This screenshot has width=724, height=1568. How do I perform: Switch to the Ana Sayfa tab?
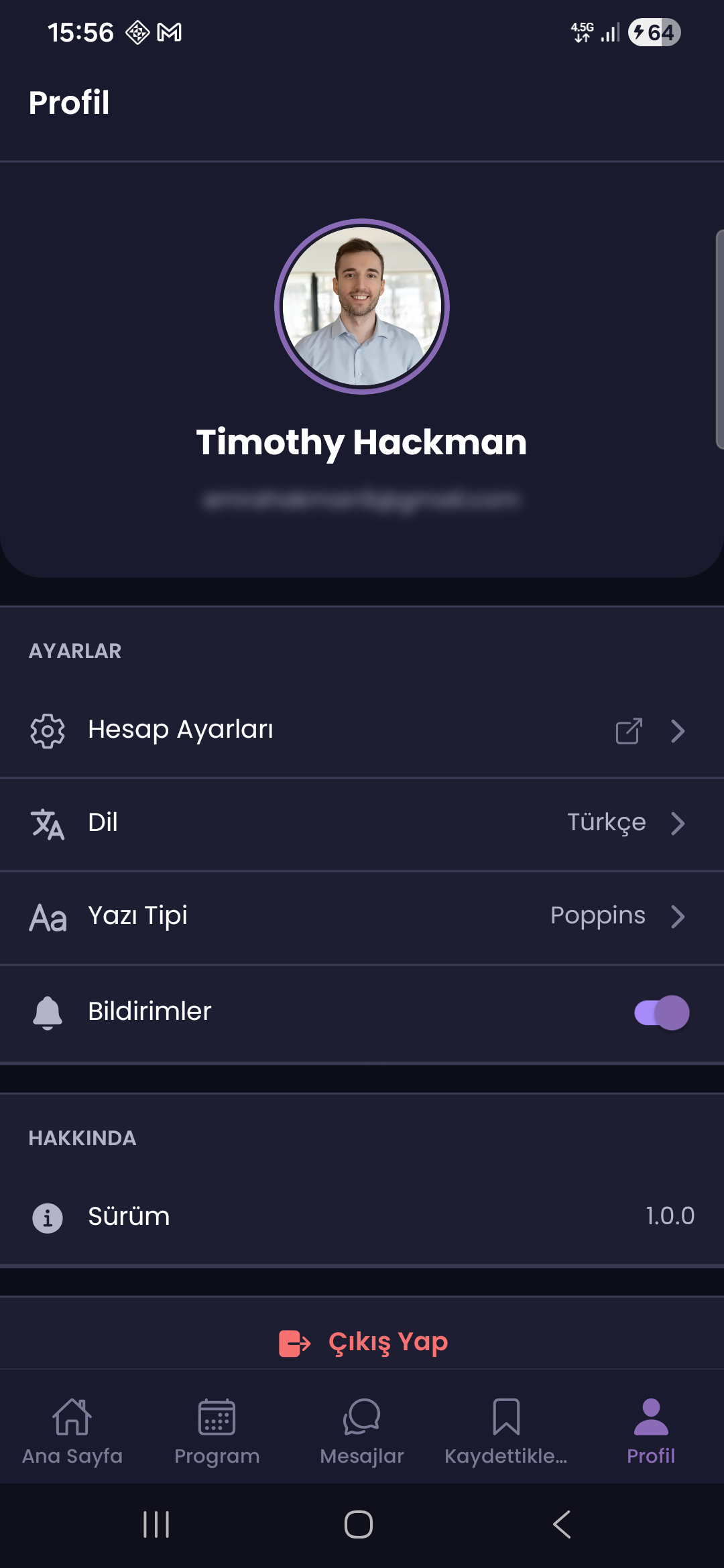(72, 1432)
